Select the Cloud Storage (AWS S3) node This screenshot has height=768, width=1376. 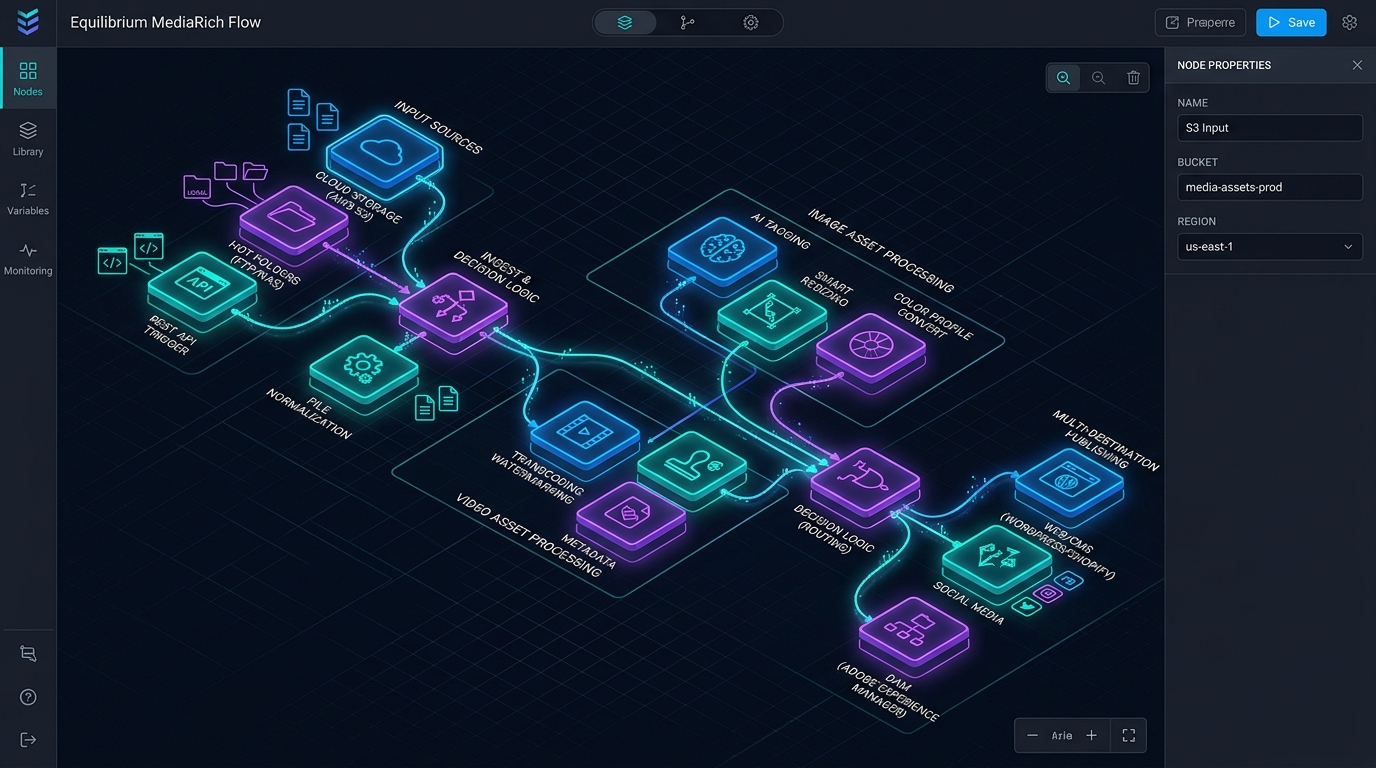pyautogui.click(x=385, y=151)
